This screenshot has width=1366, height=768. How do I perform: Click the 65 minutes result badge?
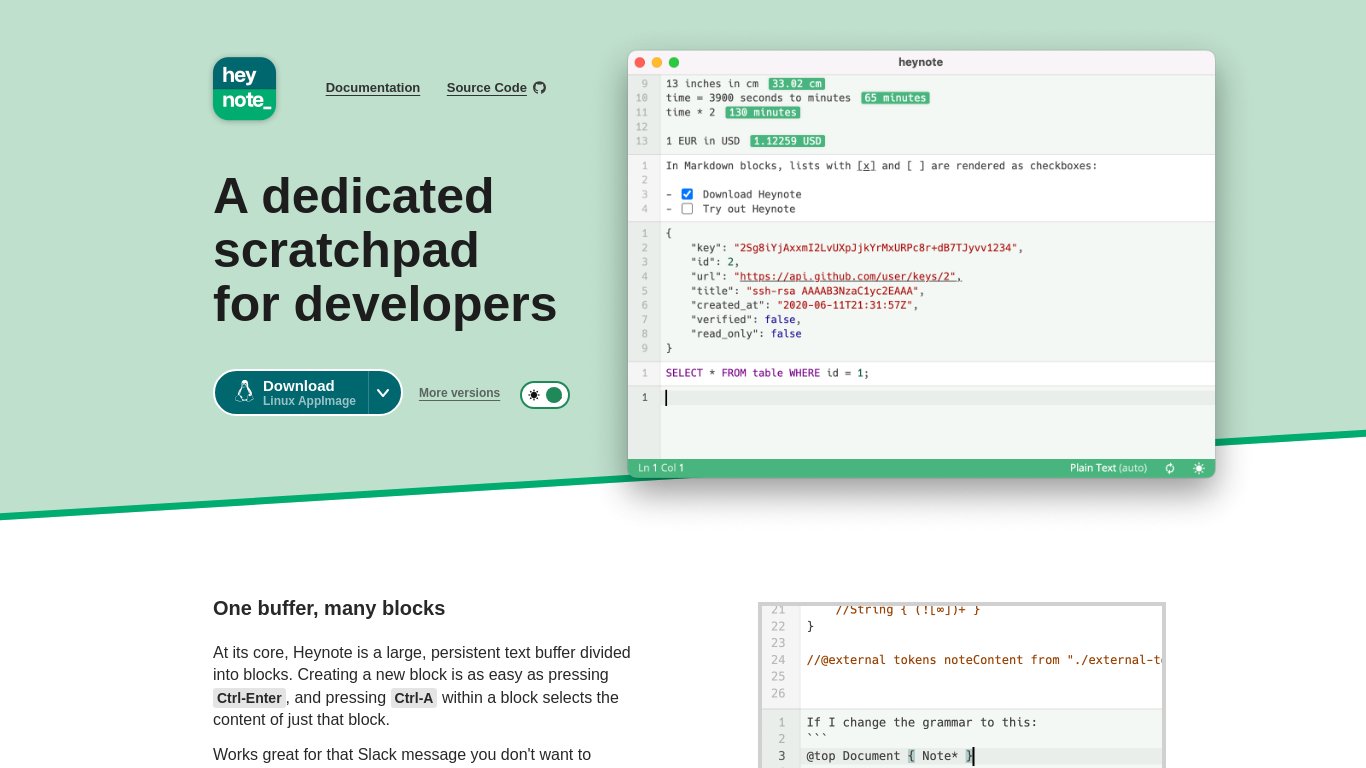895,98
